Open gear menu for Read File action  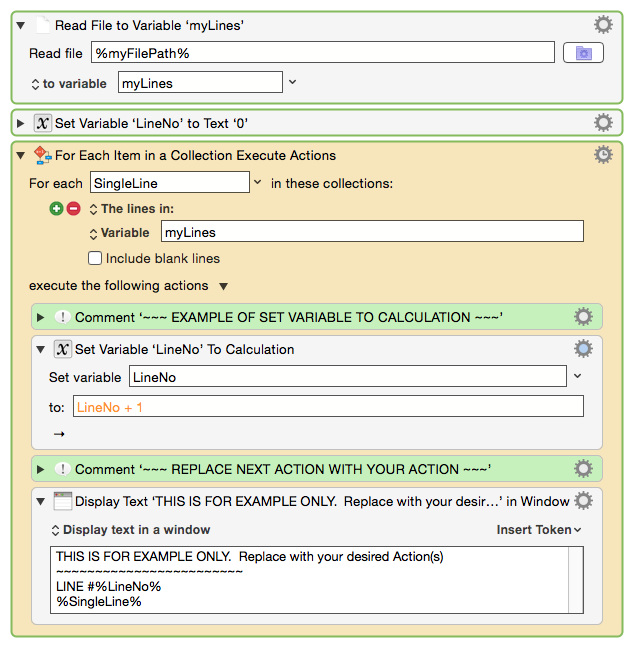(603, 25)
